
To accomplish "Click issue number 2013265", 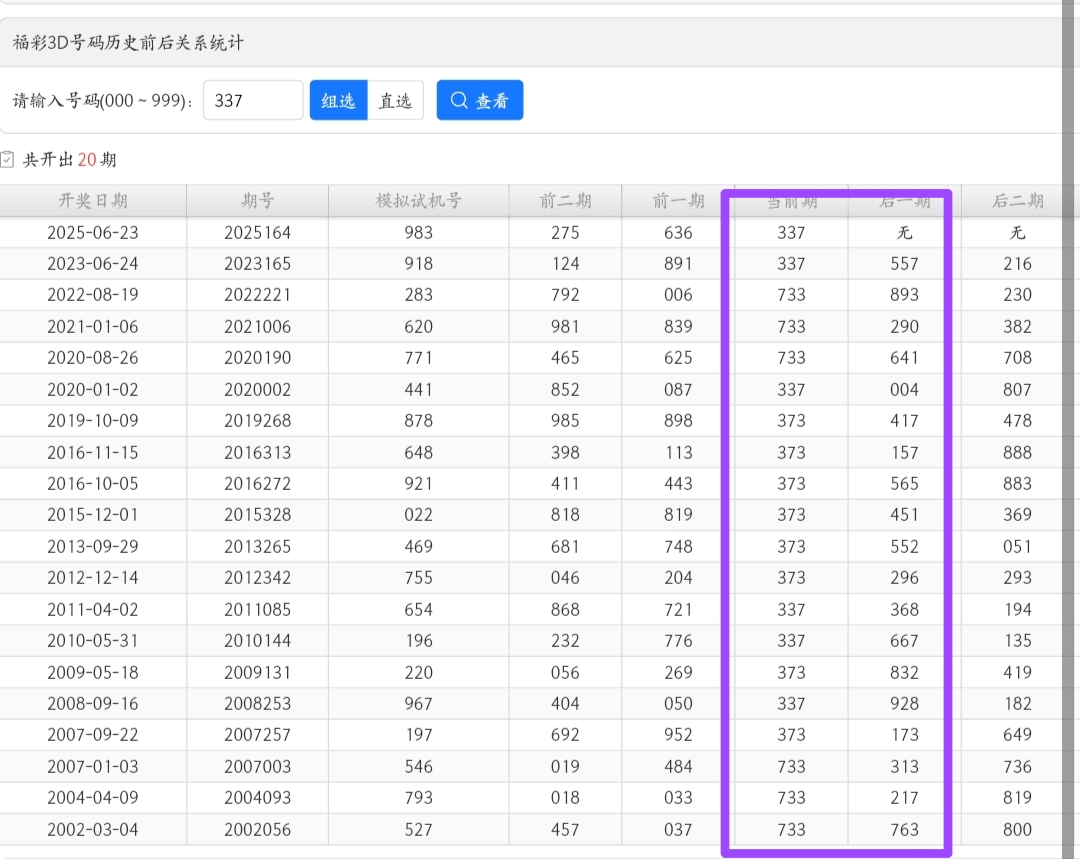I will pos(258,547).
